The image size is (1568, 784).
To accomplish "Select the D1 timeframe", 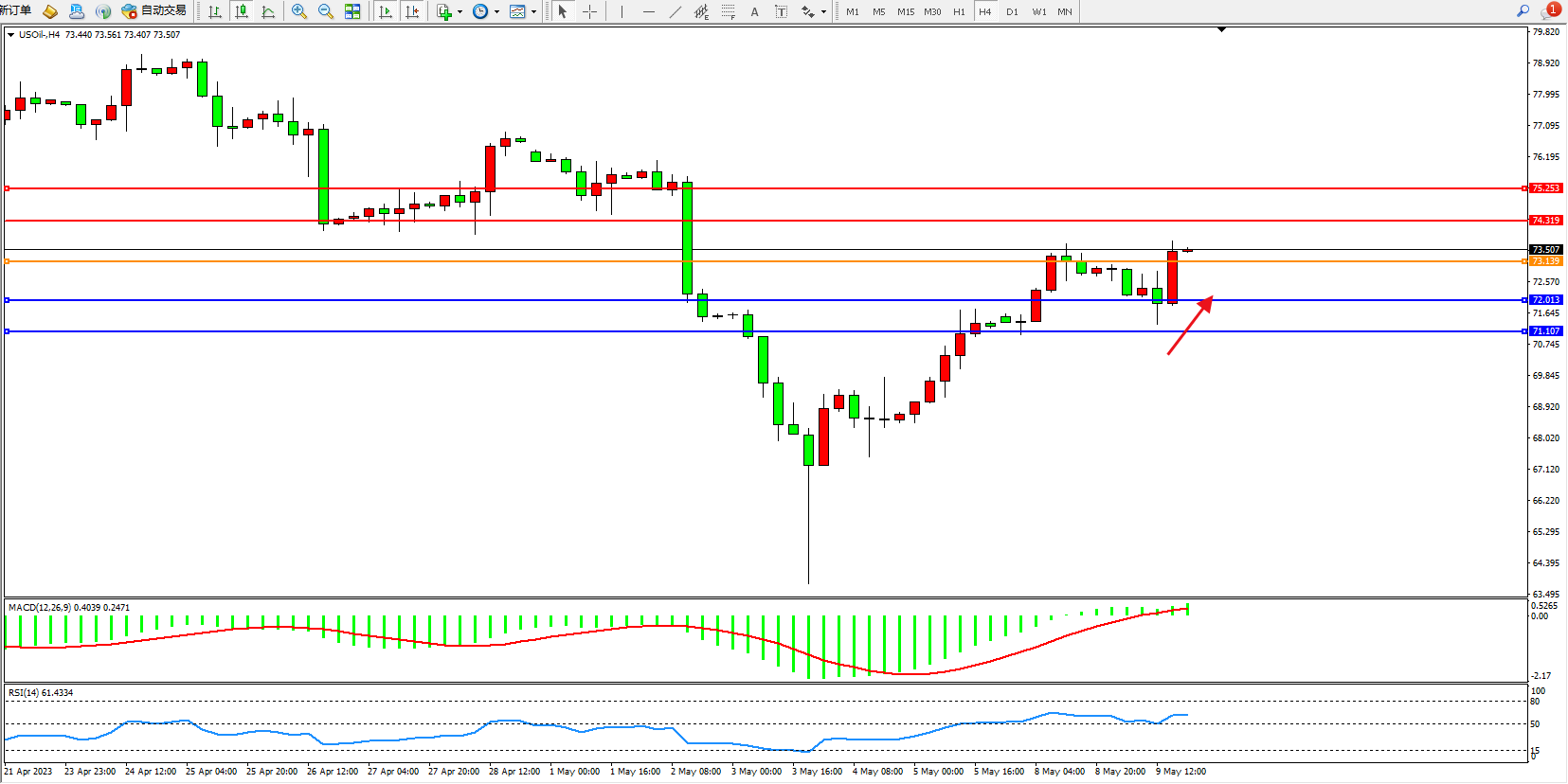I will click(1012, 11).
